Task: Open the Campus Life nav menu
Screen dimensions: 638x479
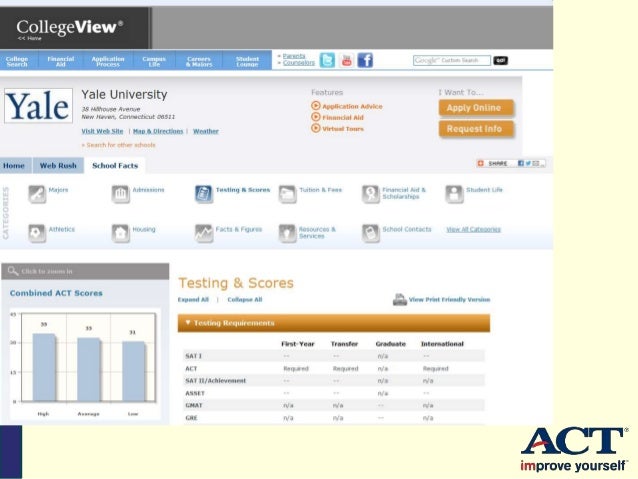Action: point(154,61)
